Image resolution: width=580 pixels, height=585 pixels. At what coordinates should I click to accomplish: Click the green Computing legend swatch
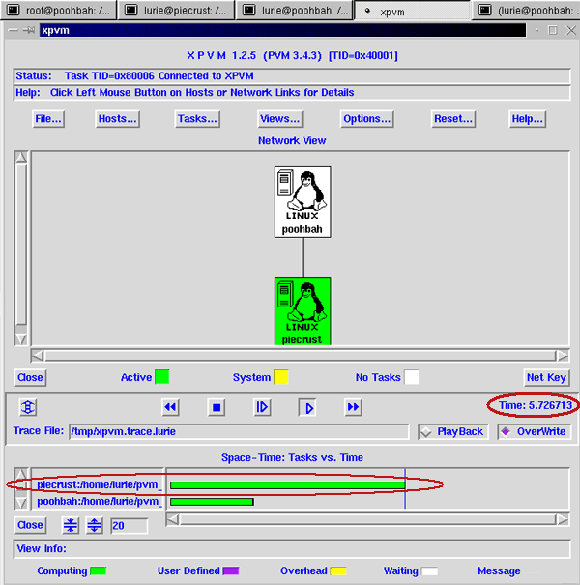coord(98,571)
